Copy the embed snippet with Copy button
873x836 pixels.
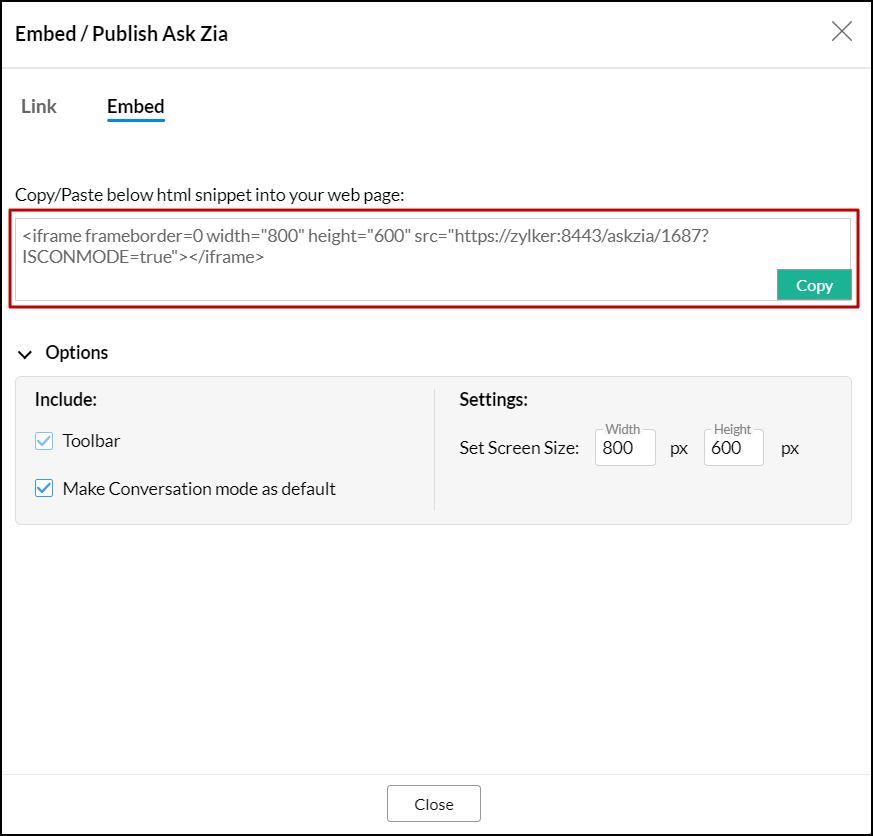[814, 285]
